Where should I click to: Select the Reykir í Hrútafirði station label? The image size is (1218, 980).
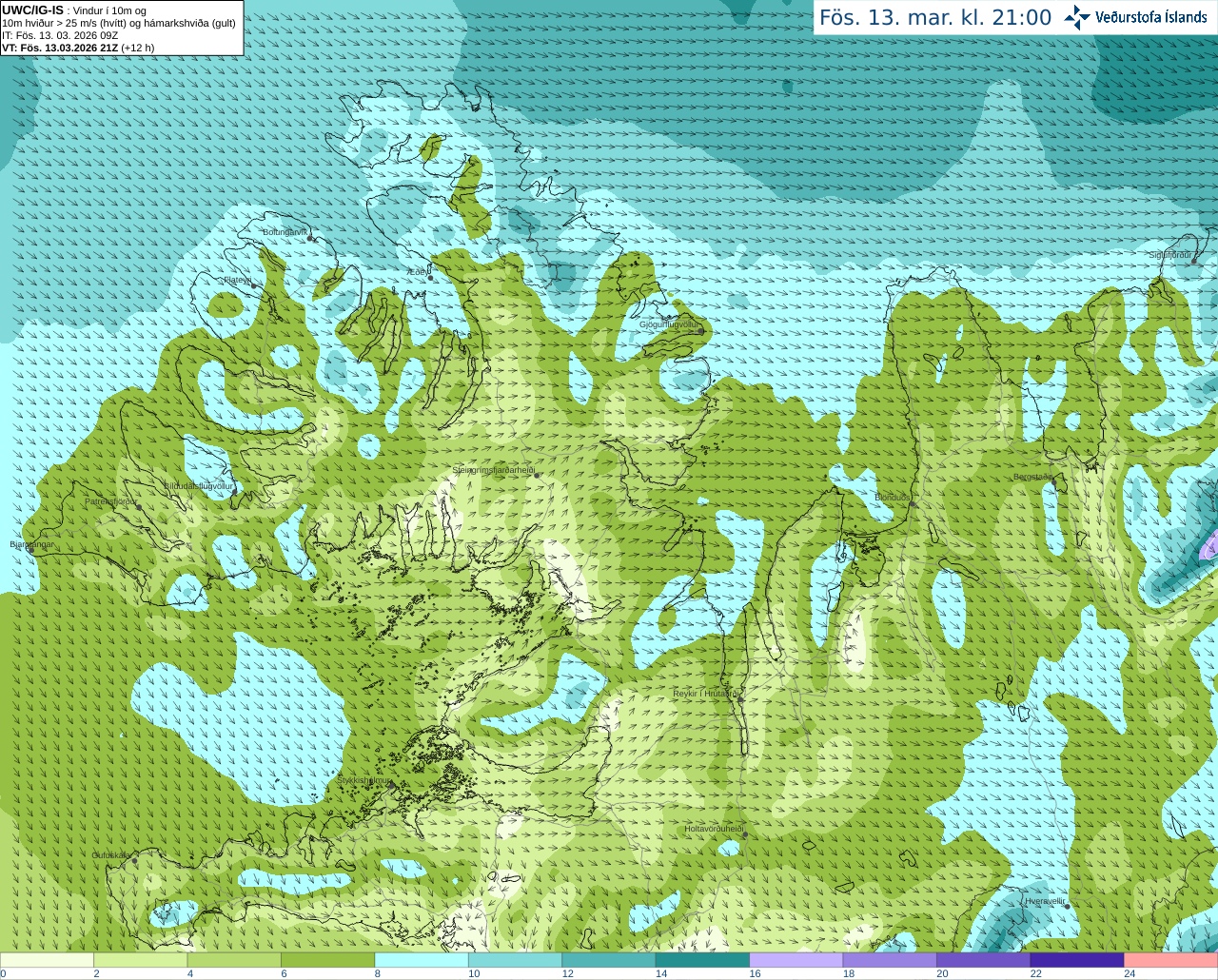coord(706,694)
